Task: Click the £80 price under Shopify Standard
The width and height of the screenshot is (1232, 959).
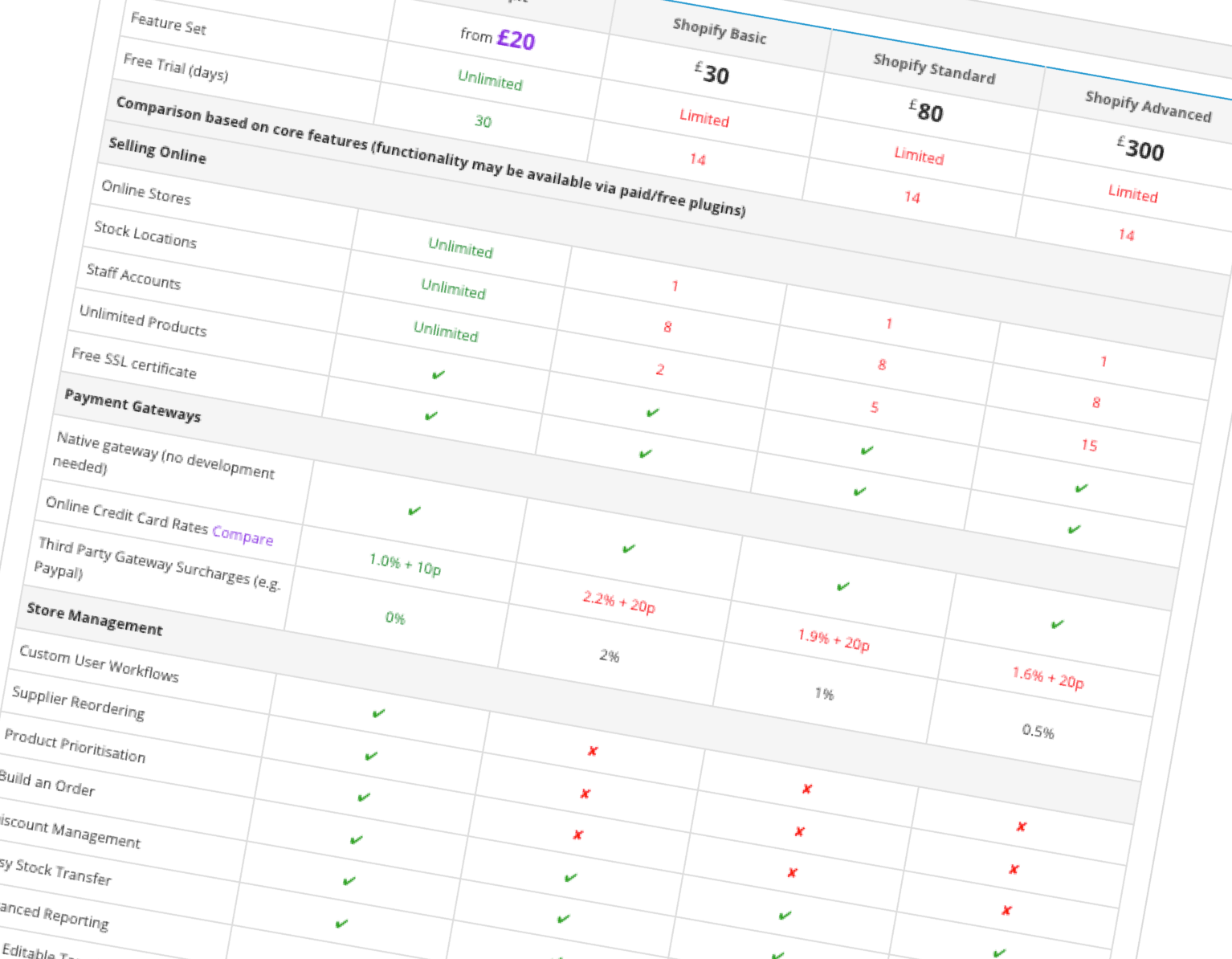Action: coord(926,110)
